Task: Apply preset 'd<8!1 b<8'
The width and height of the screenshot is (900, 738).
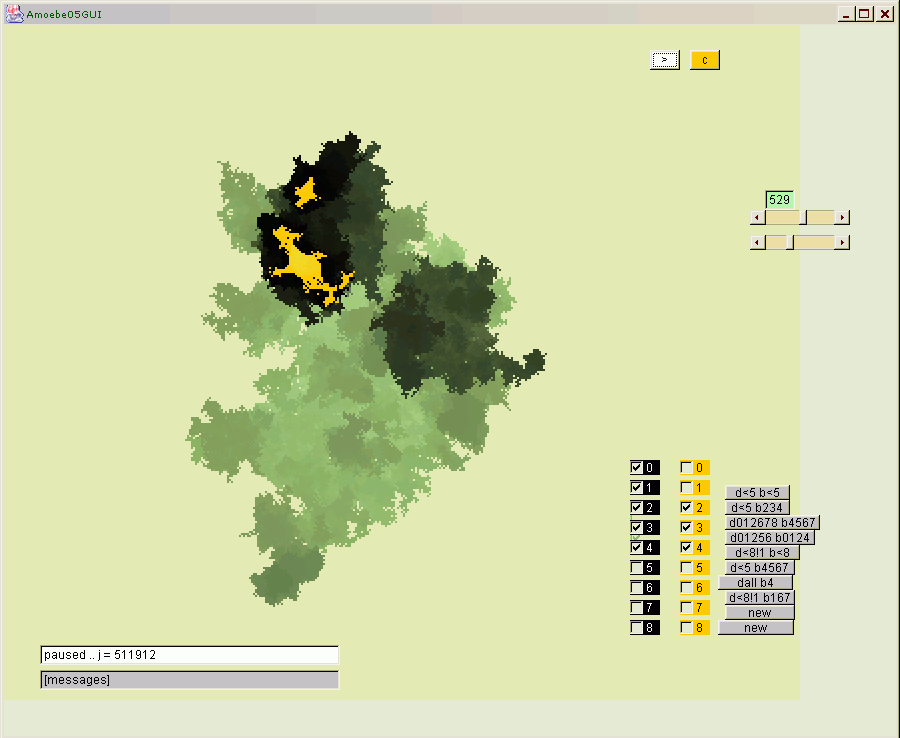Action: pos(762,552)
